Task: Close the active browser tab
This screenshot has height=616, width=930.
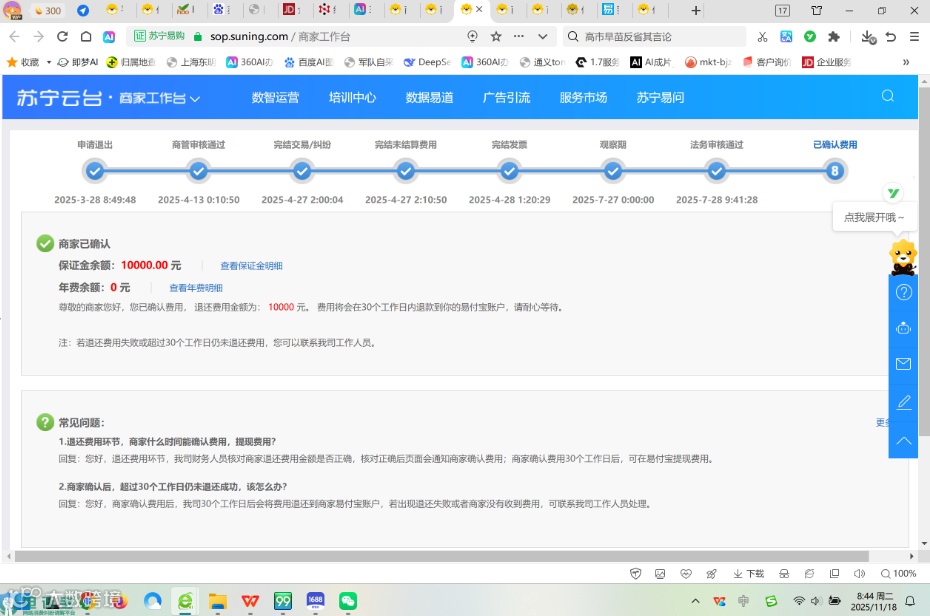Action: (479, 9)
